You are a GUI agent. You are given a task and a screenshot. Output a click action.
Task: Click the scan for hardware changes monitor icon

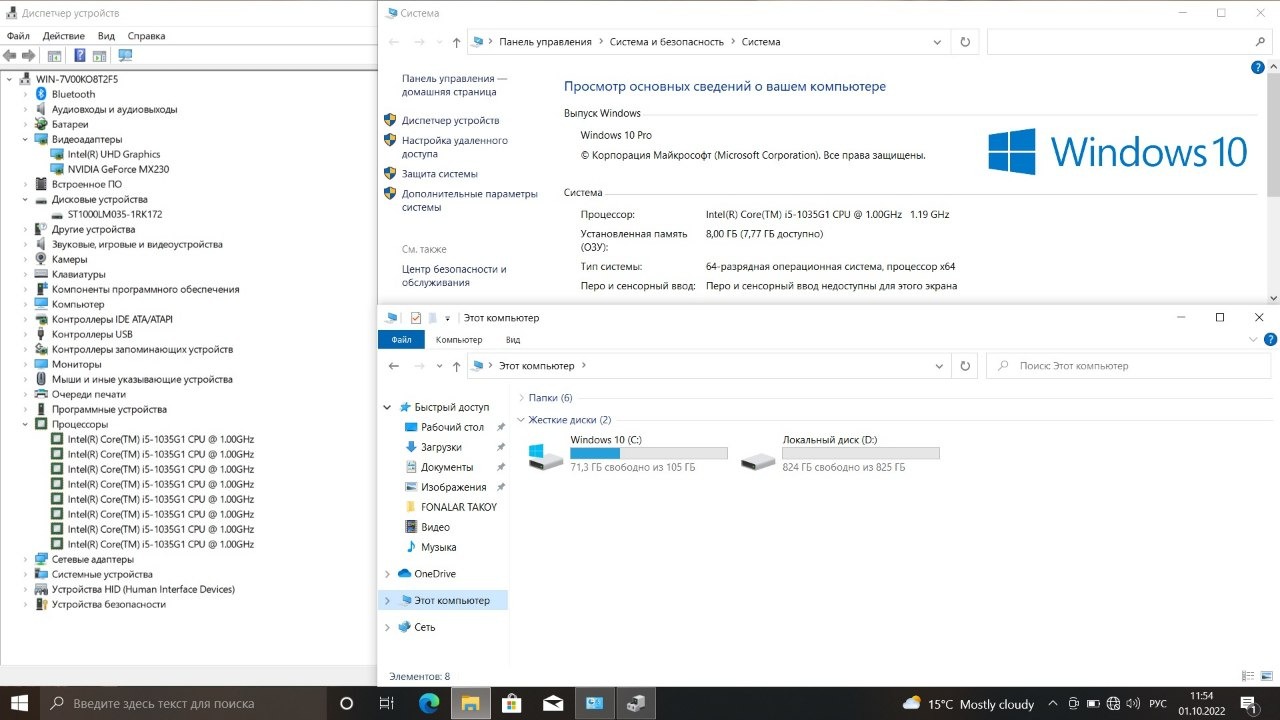(125, 56)
